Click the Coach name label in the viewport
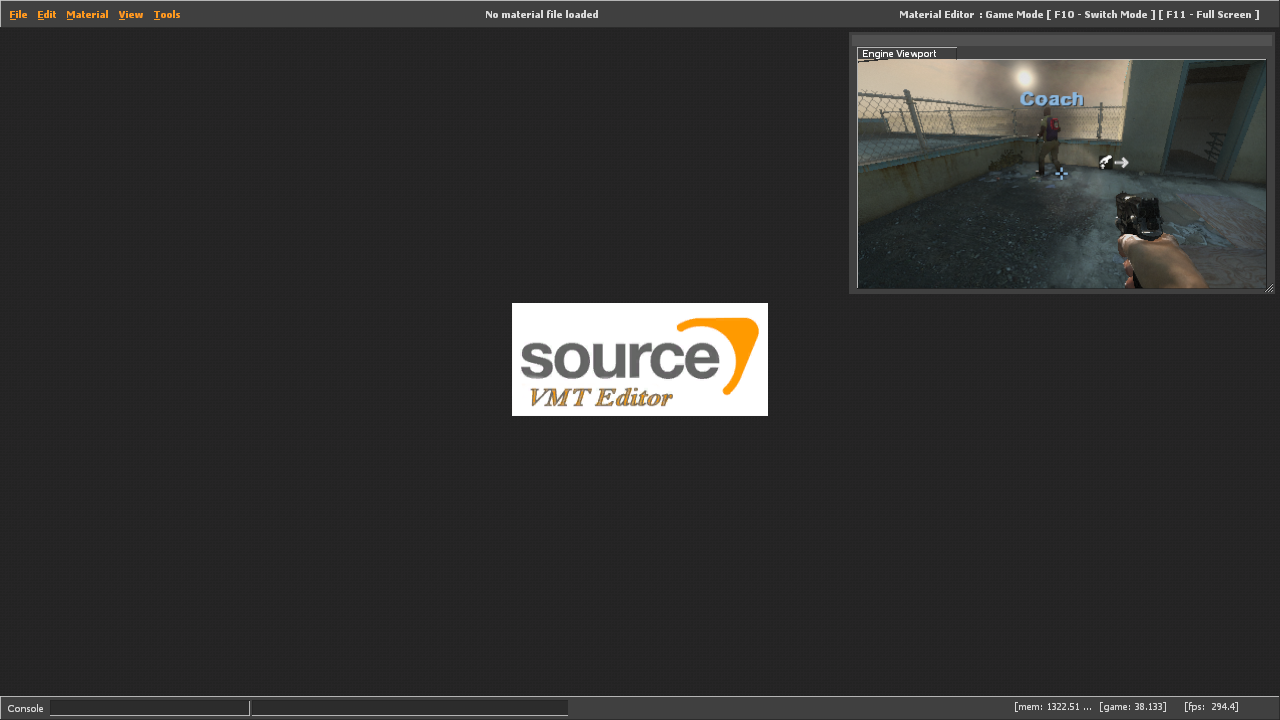This screenshot has width=1280, height=720. 1051,99
